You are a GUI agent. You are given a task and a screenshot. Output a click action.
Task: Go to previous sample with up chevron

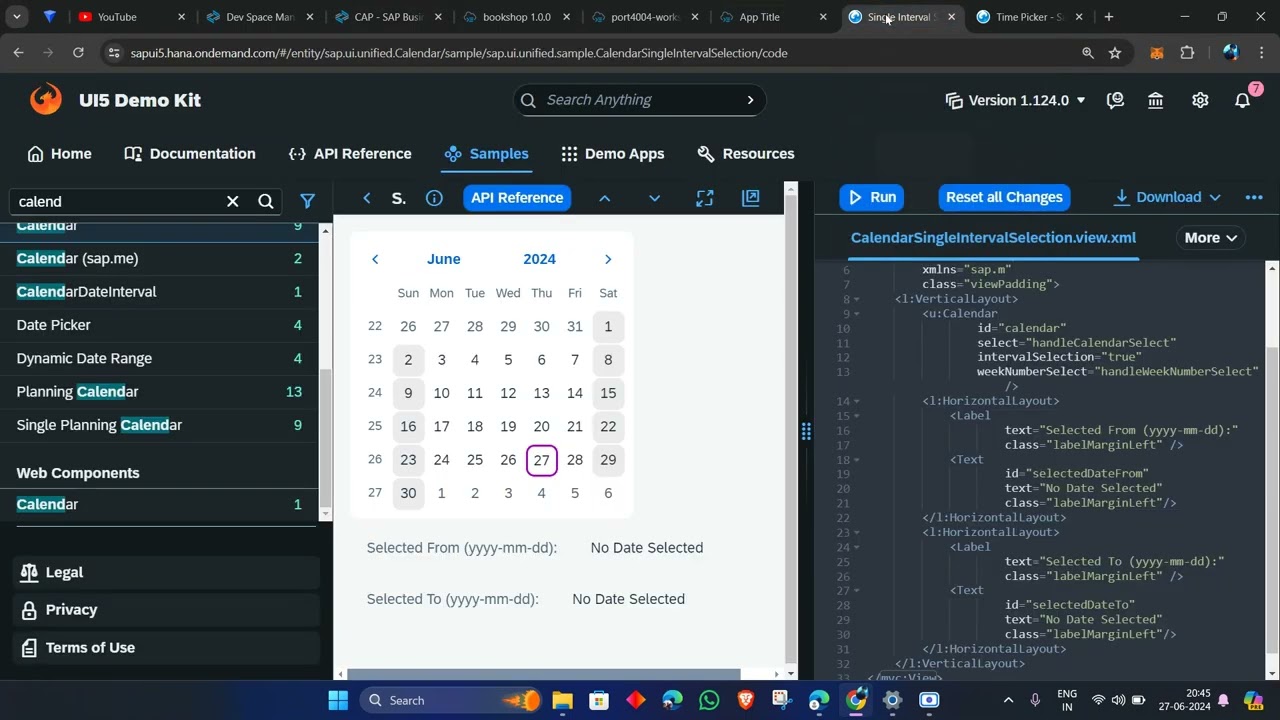(605, 198)
